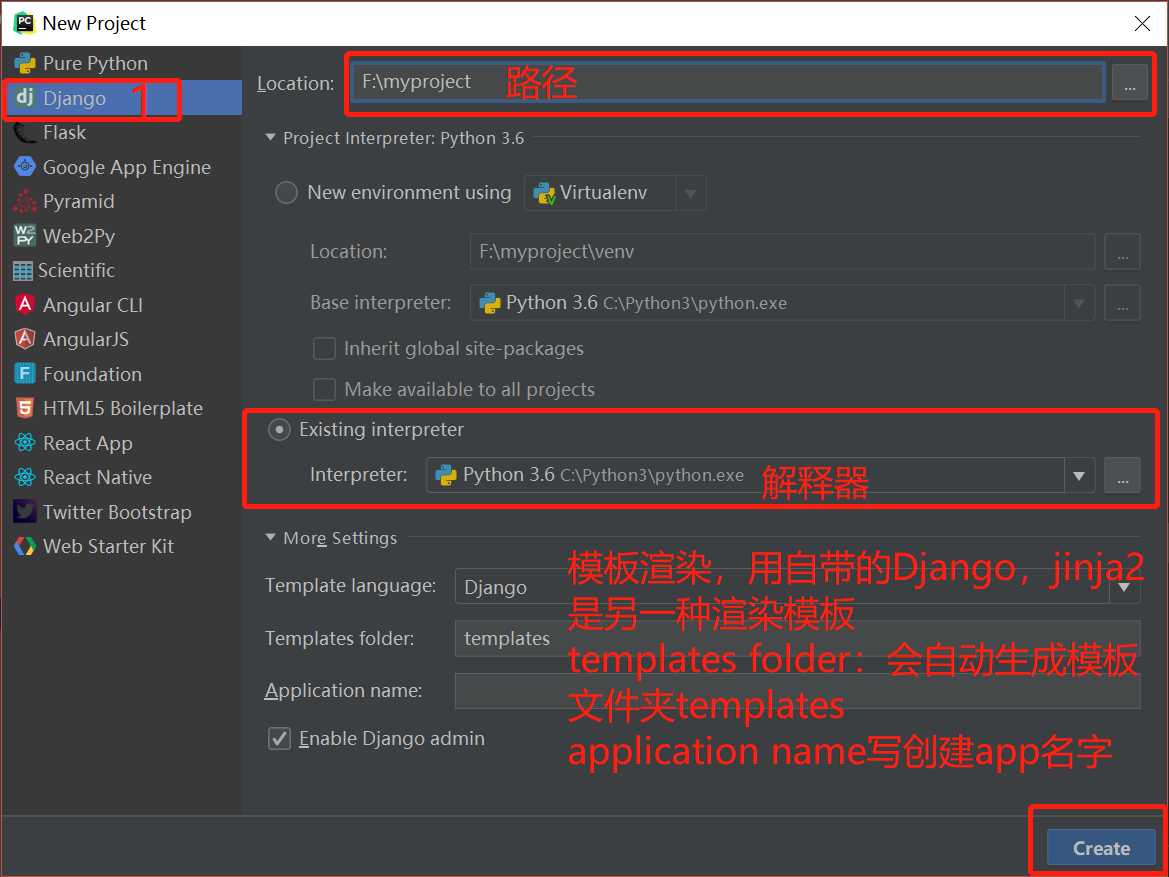
Task: Click the HTML5 Boilerplate icon
Action: (25, 408)
